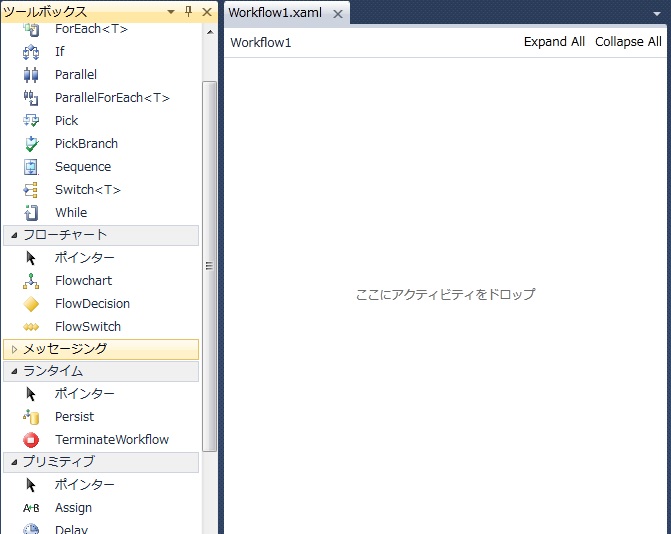The width and height of the screenshot is (671, 534).
Task: Select pointer icon under ランタイム group
Action: (x=31, y=394)
